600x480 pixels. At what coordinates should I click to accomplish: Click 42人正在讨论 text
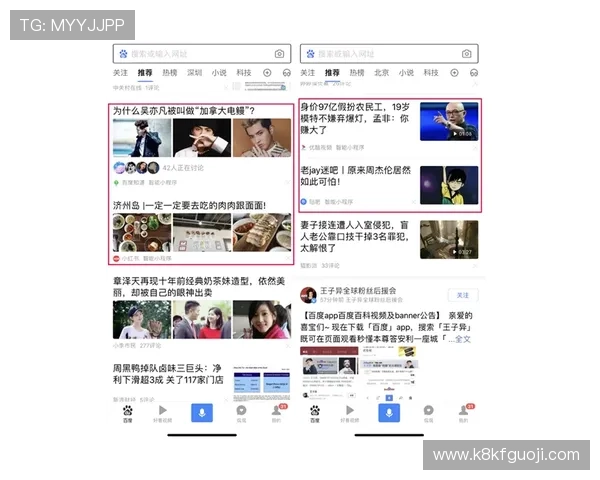(x=183, y=168)
